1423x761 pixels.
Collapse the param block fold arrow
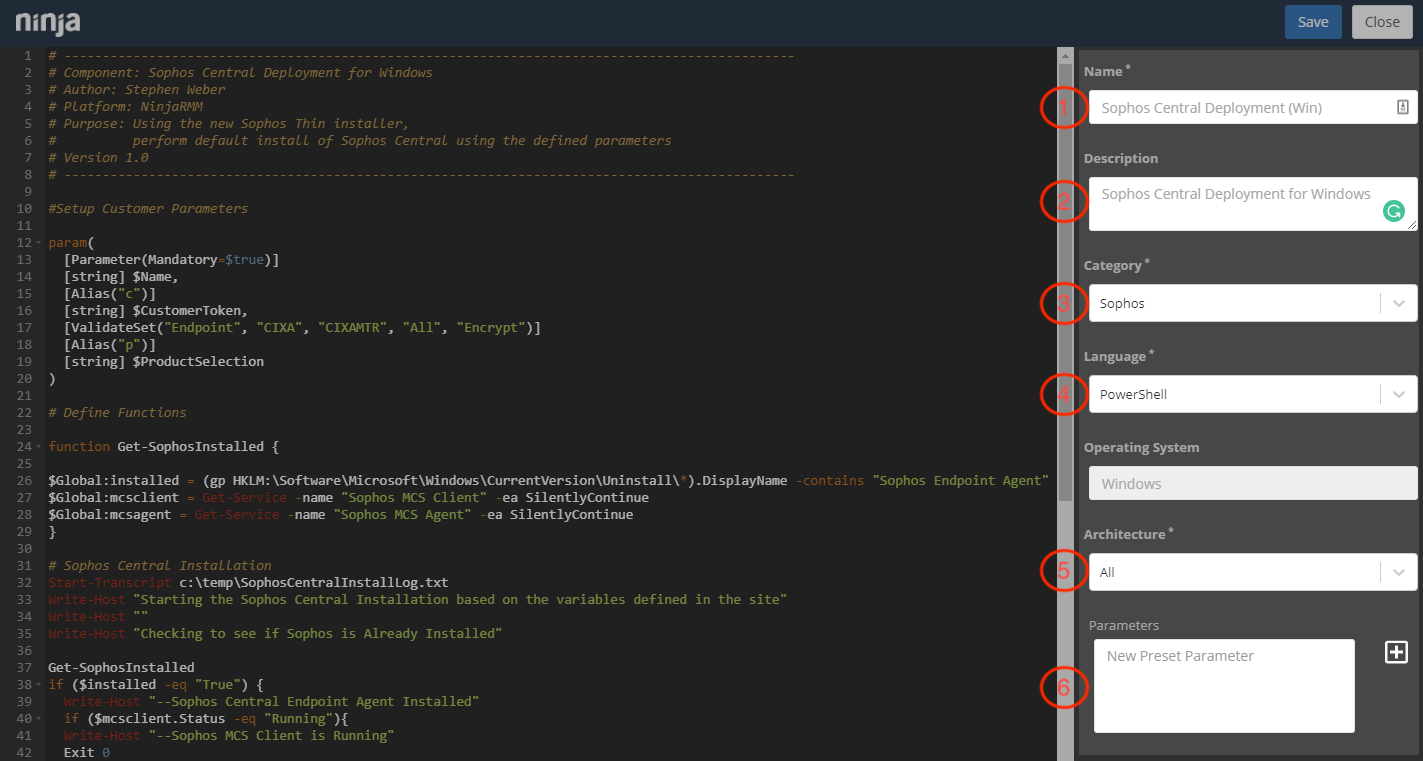(x=40, y=243)
